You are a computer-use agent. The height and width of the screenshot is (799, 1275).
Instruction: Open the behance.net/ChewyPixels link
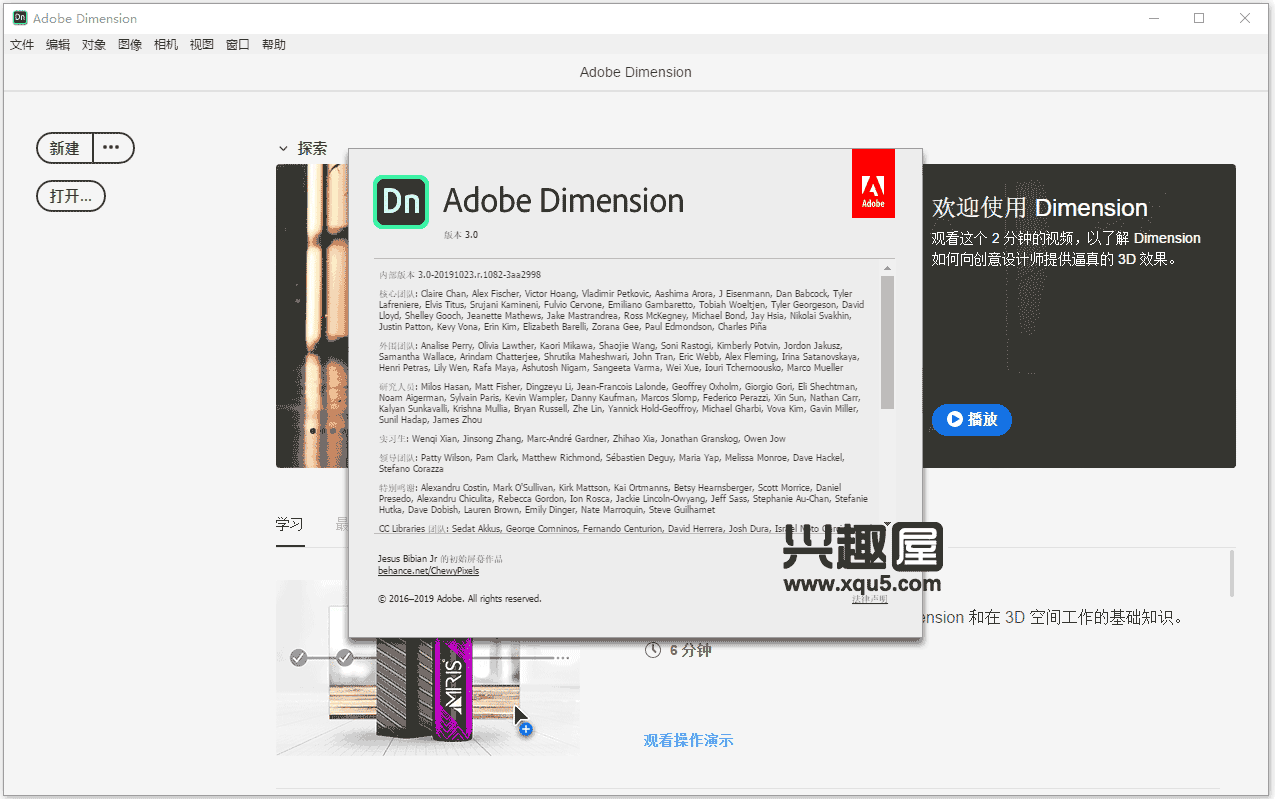coord(428,571)
